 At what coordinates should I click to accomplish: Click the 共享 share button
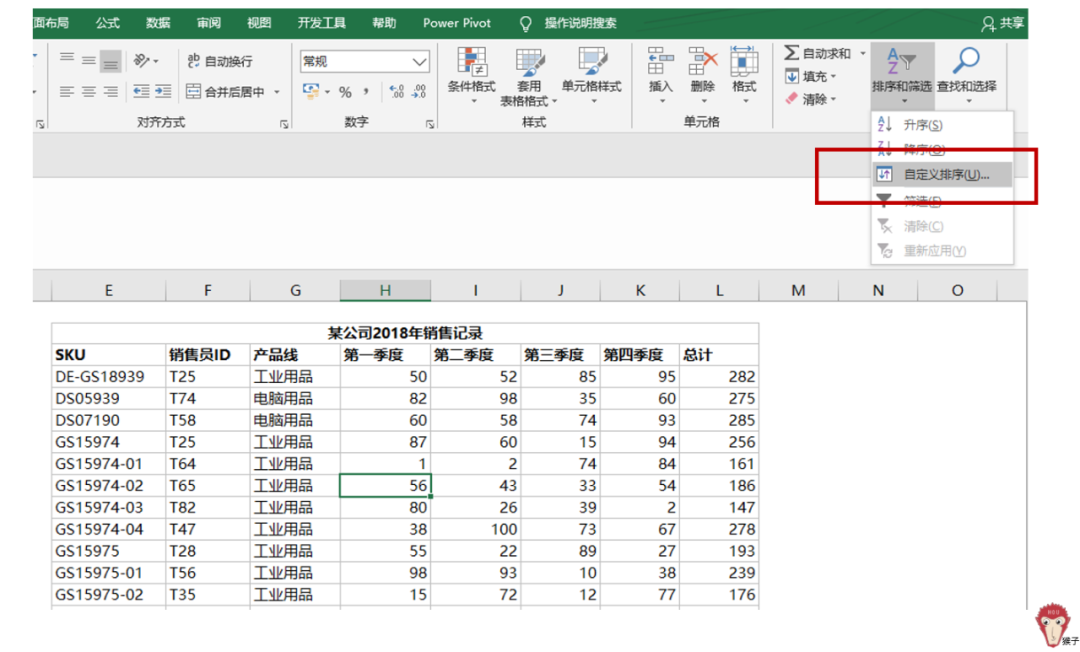point(1003,23)
